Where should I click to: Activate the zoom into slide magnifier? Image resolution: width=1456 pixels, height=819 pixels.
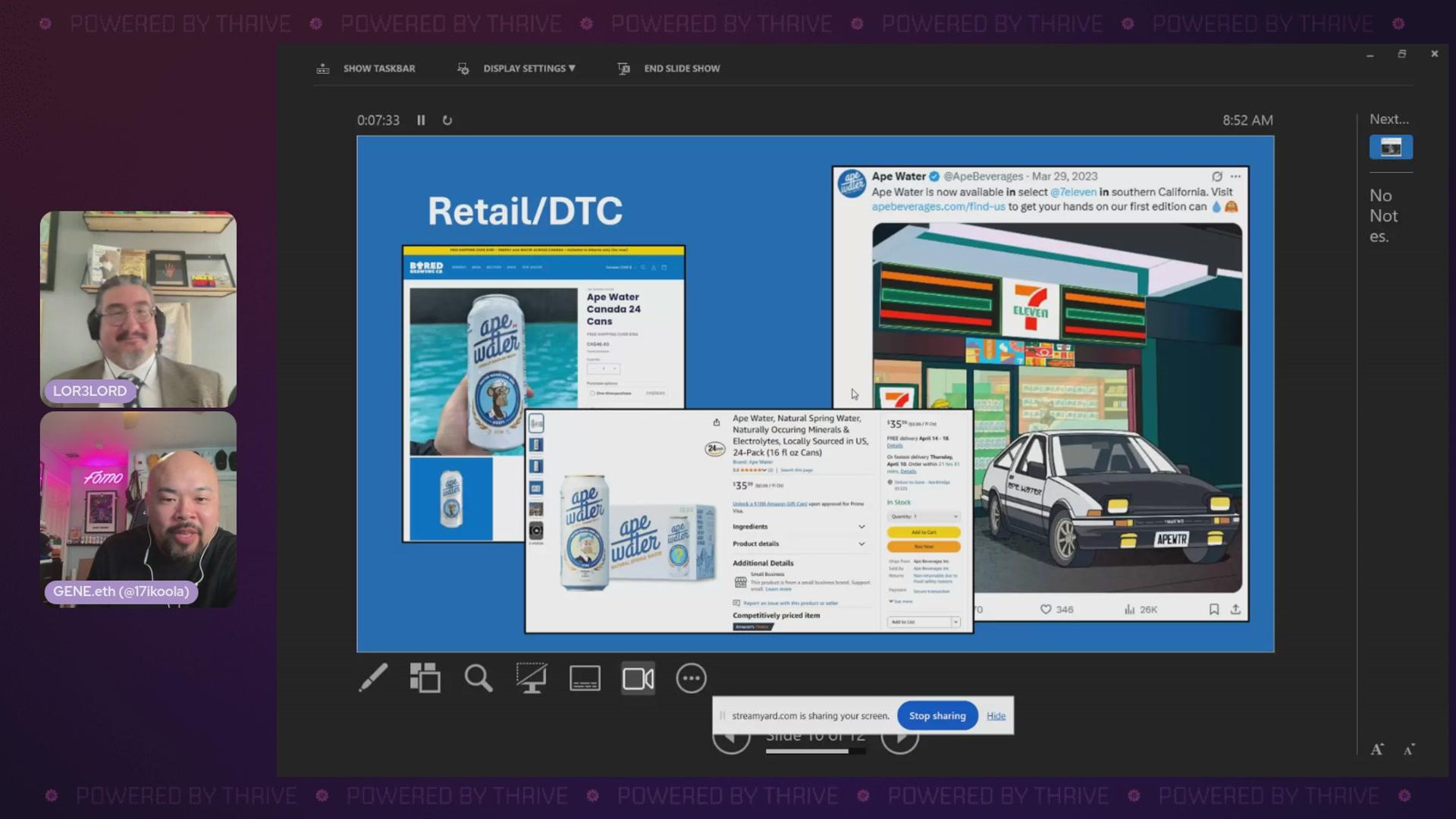click(x=479, y=678)
